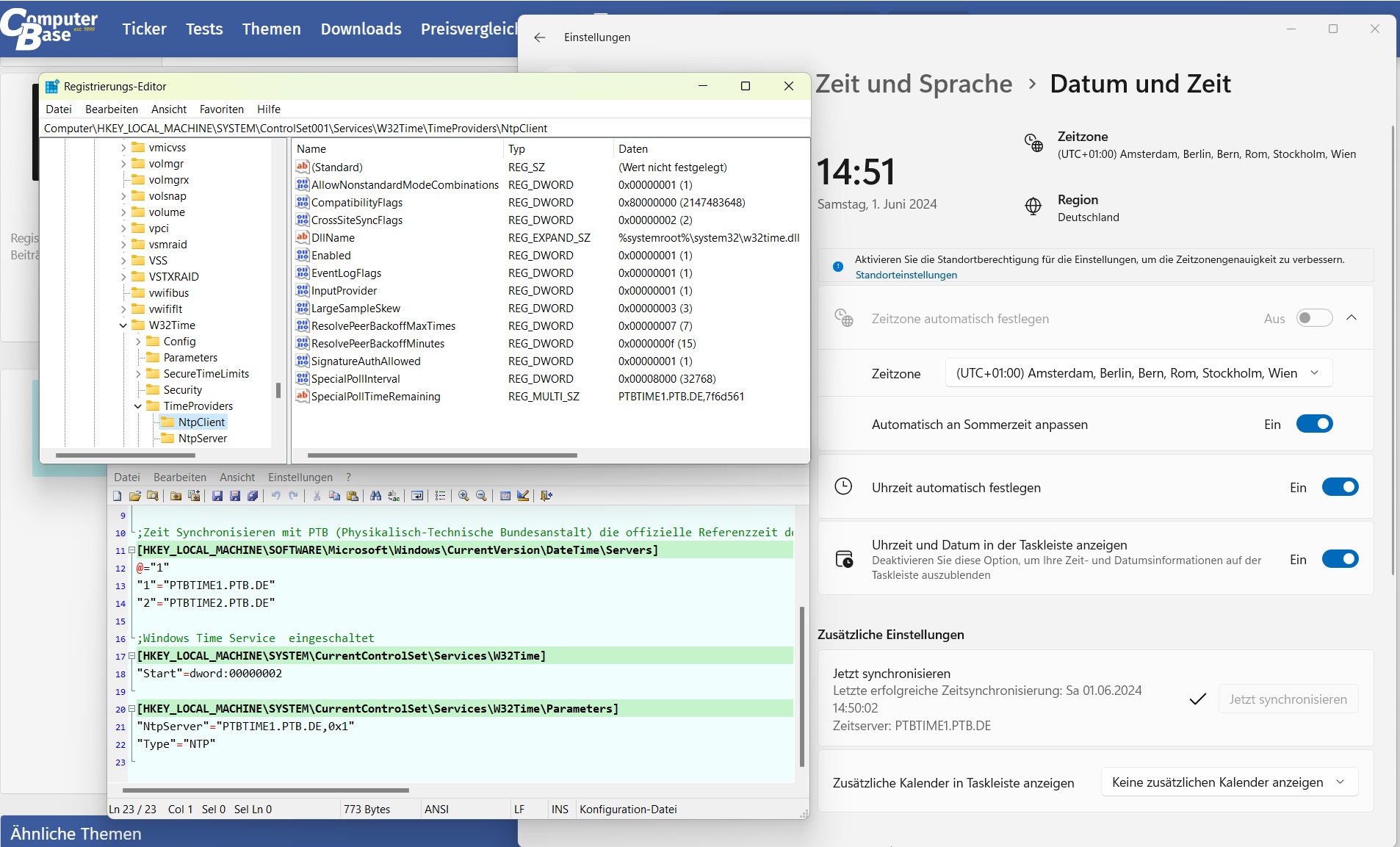Toggle word wrap icon in editor toolbar
Viewport: 1400px width, 847px height.
(417, 496)
